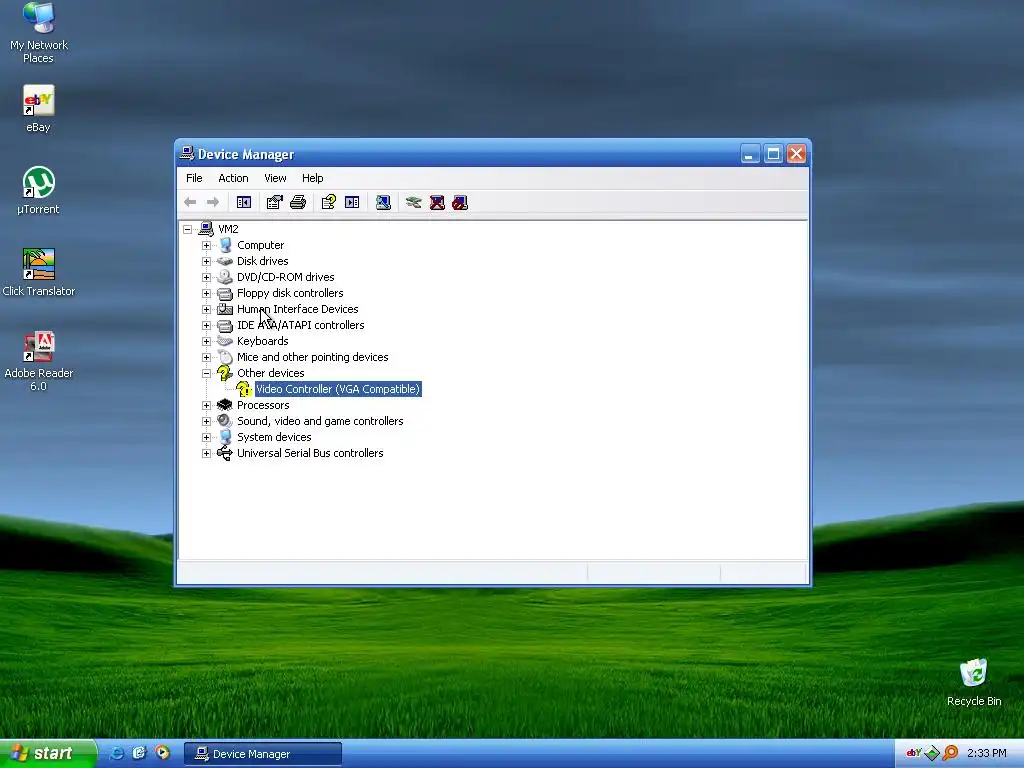Click the Update Driver toolbar icon
The height and width of the screenshot is (768, 1024).
[413, 202]
